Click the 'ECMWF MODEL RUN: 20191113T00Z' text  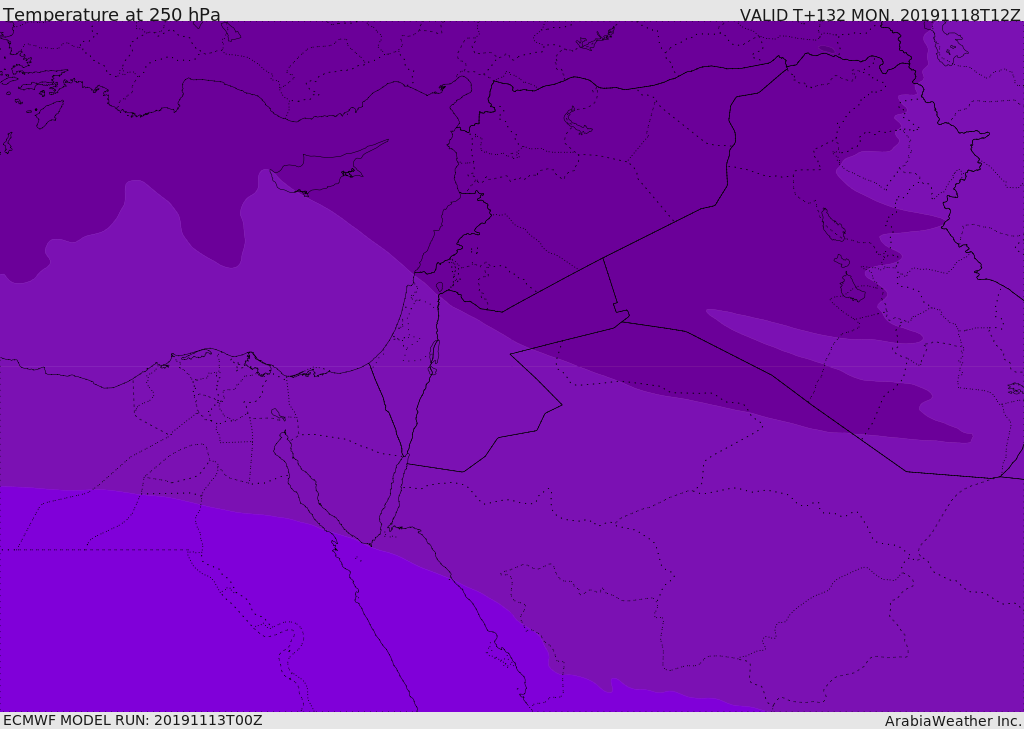[x=133, y=720]
